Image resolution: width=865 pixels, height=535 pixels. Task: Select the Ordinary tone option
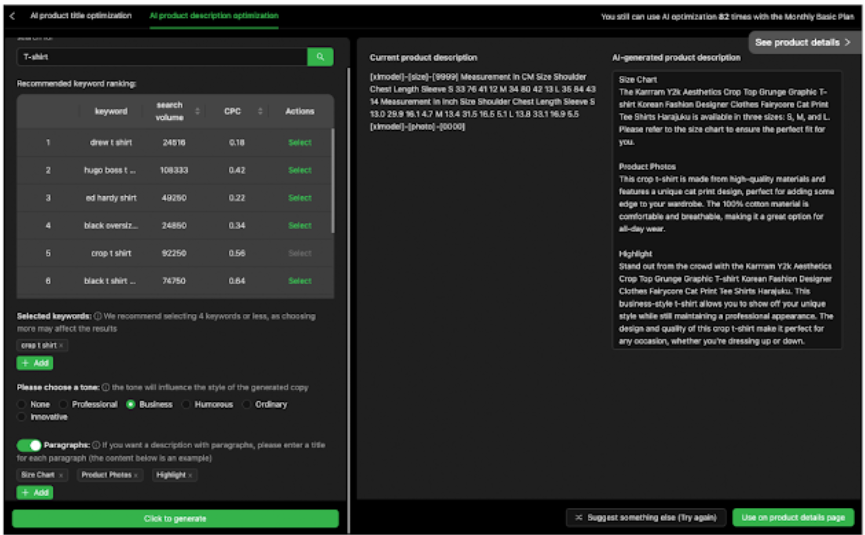coord(247,404)
